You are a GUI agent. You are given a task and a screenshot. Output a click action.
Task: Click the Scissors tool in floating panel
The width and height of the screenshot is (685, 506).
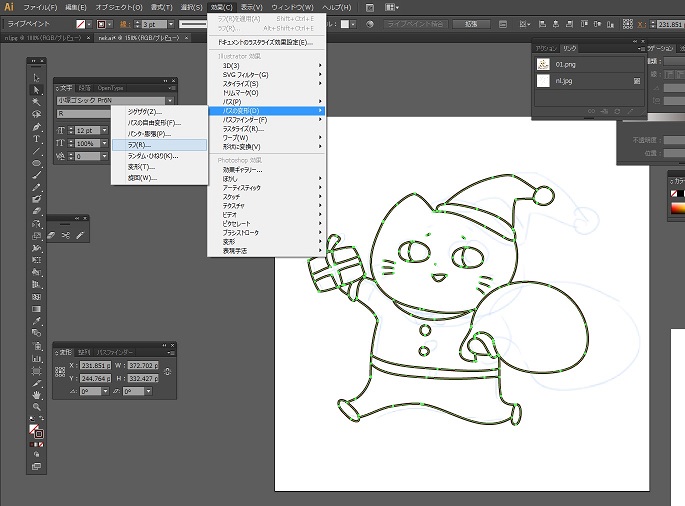point(66,236)
